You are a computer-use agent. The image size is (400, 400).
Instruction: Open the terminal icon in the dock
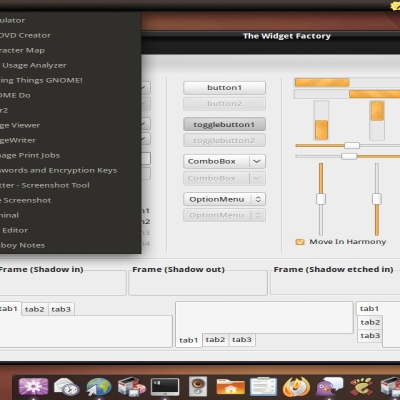click(165, 387)
